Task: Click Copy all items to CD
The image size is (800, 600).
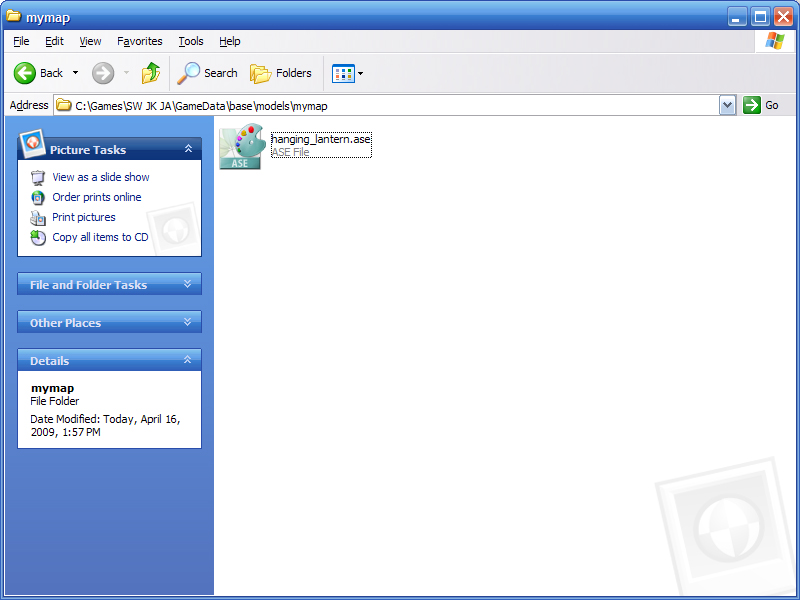Action: [100, 237]
